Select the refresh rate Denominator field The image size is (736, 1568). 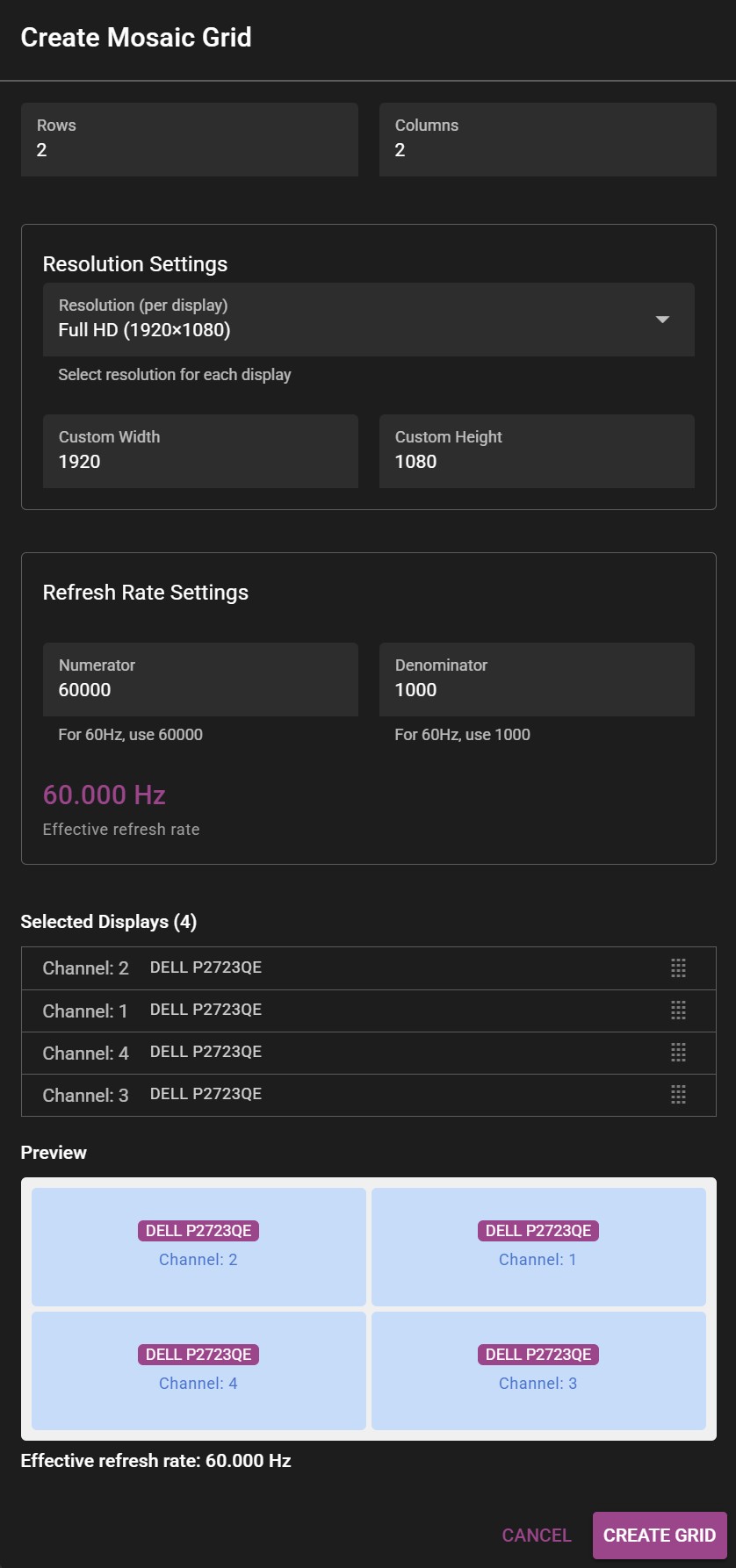[537, 680]
